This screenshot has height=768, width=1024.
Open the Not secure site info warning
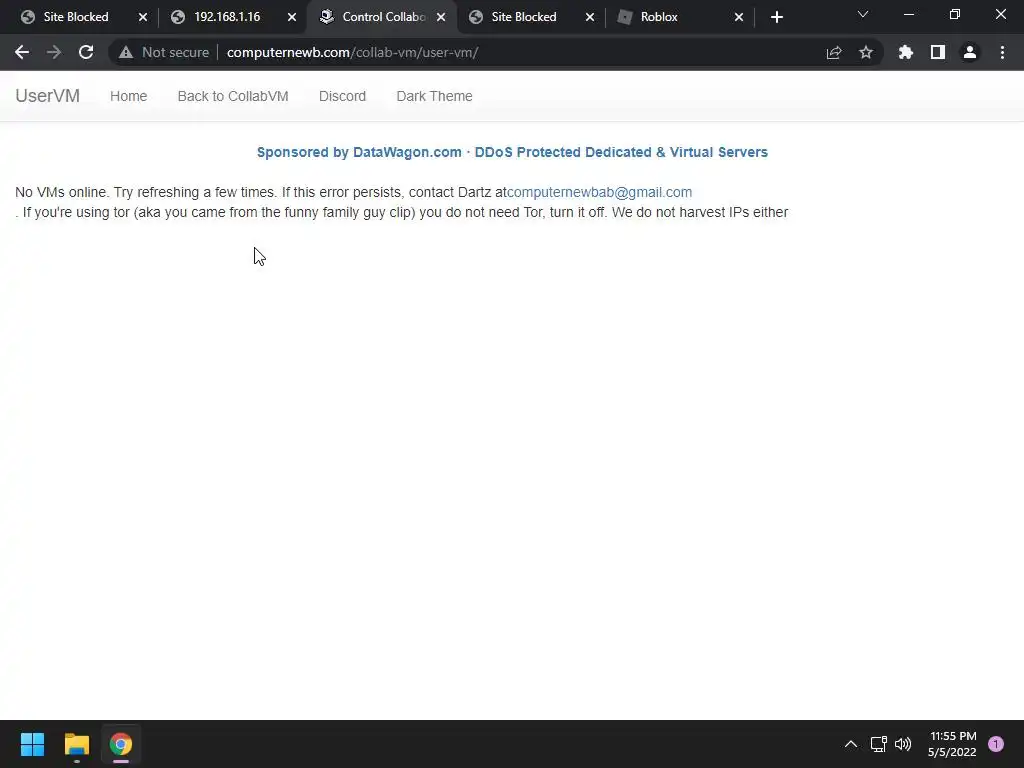pyautogui.click(x=164, y=52)
